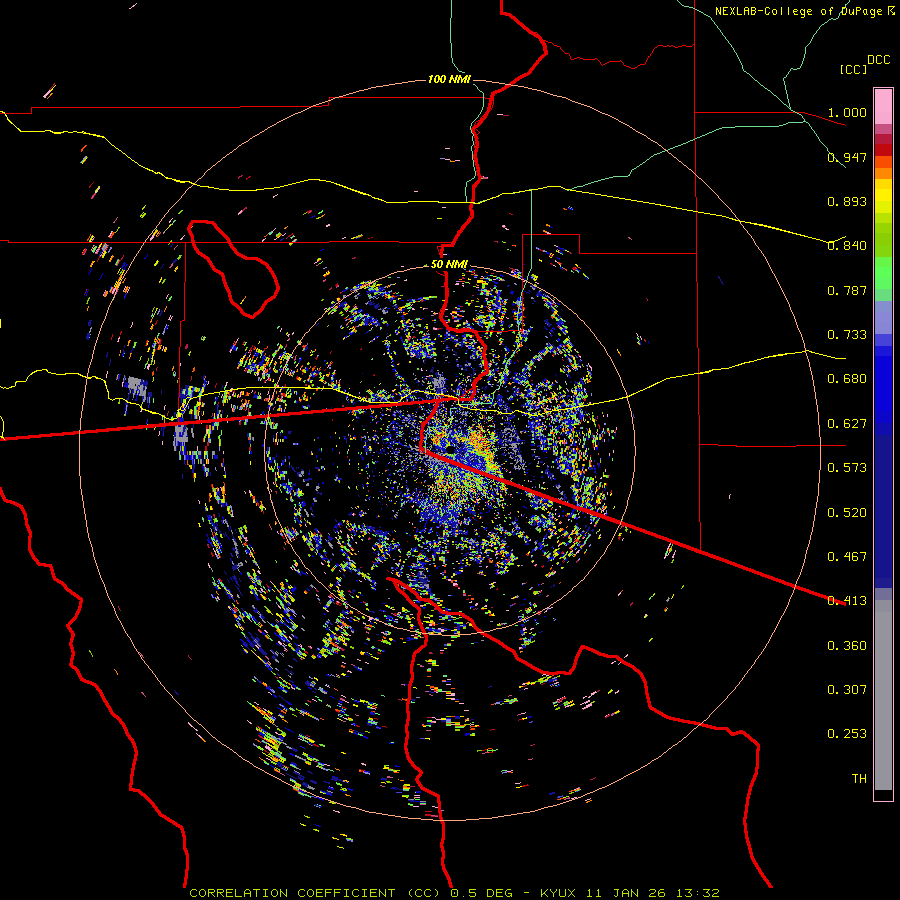Select the 0.680 legend value

[x=847, y=379]
